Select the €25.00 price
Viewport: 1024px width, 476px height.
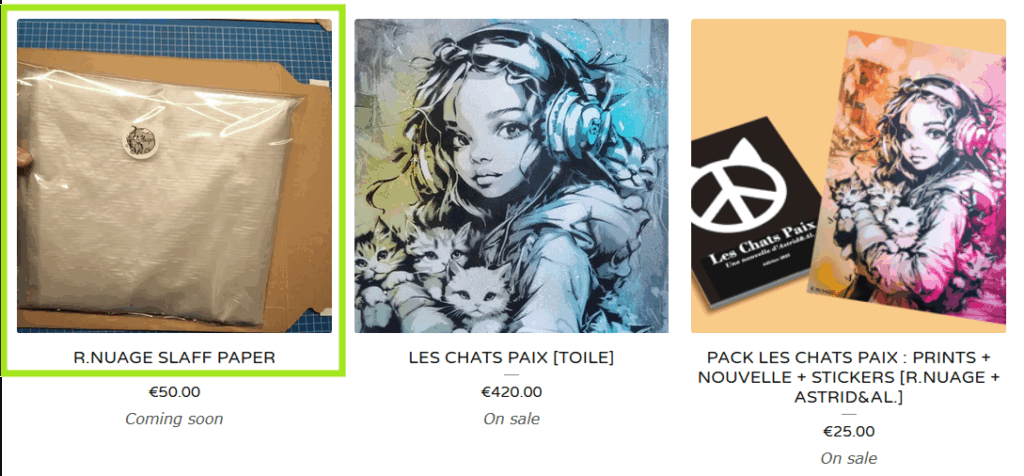848,432
